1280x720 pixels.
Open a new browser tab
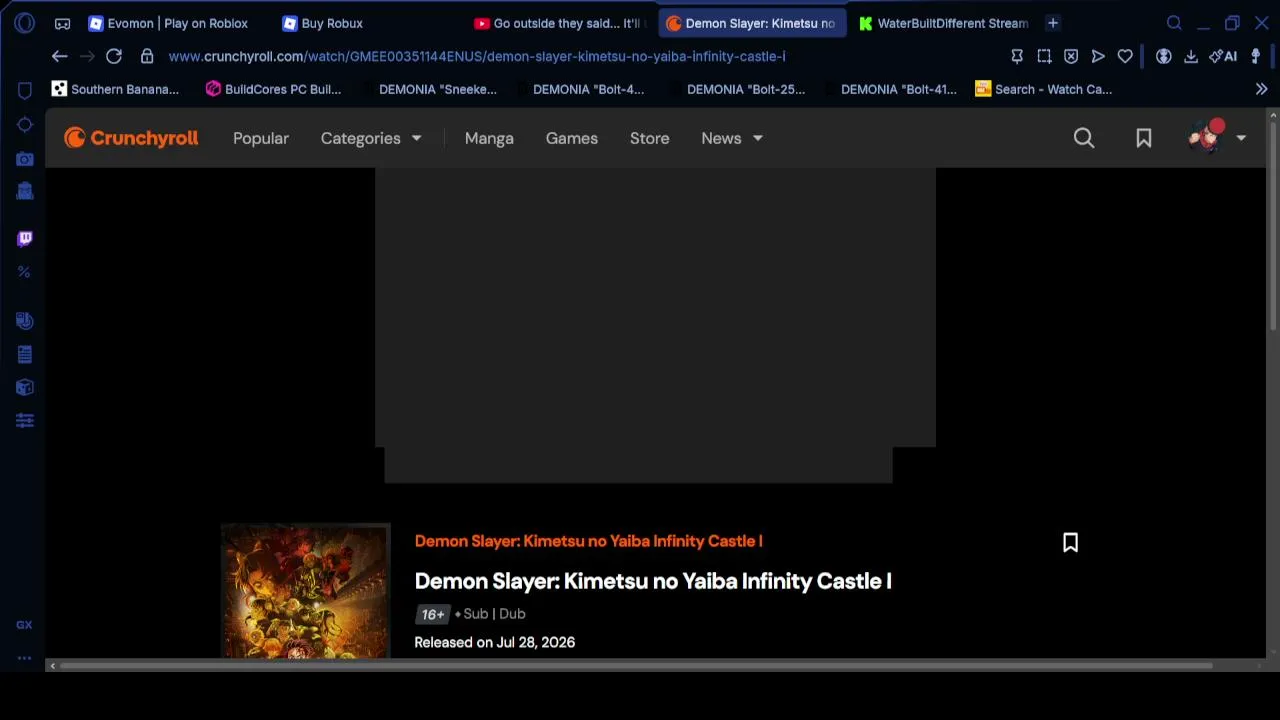1053,23
